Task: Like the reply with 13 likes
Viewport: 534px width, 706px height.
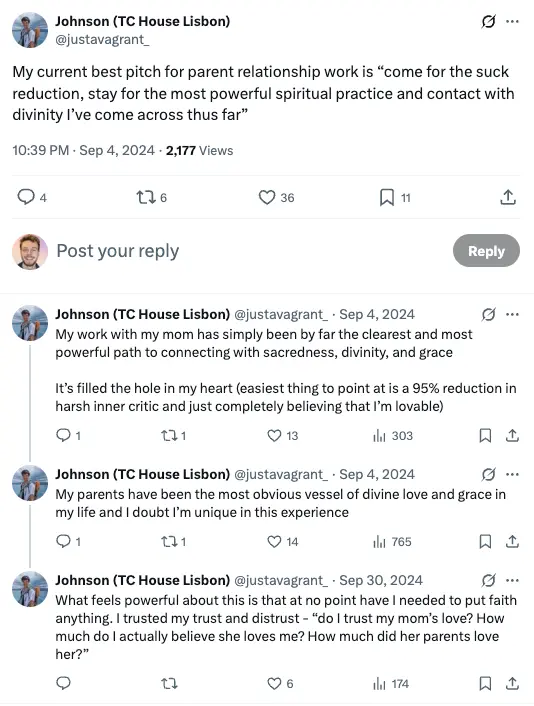Action: pos(274,435)
